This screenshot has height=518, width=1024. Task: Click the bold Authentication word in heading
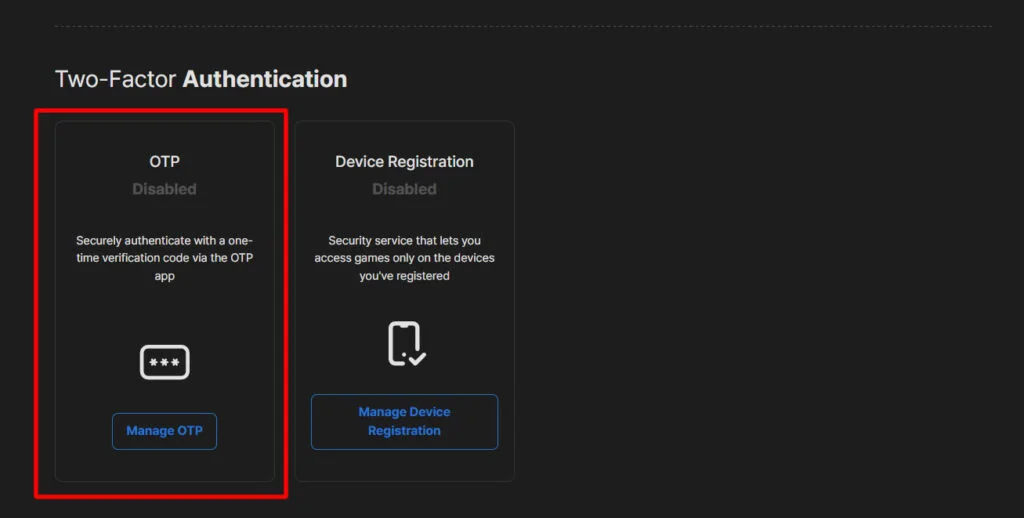click(264, 79)
